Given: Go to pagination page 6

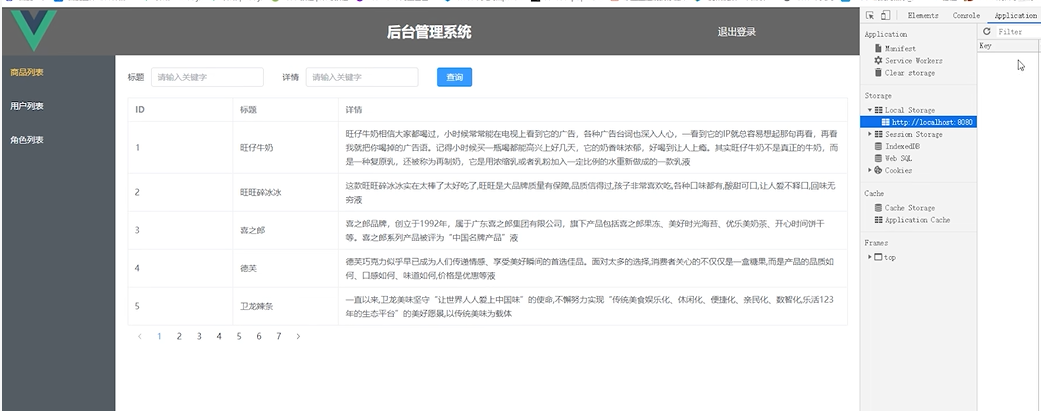Looking at the screenshot, I should (x=259, y=336).
